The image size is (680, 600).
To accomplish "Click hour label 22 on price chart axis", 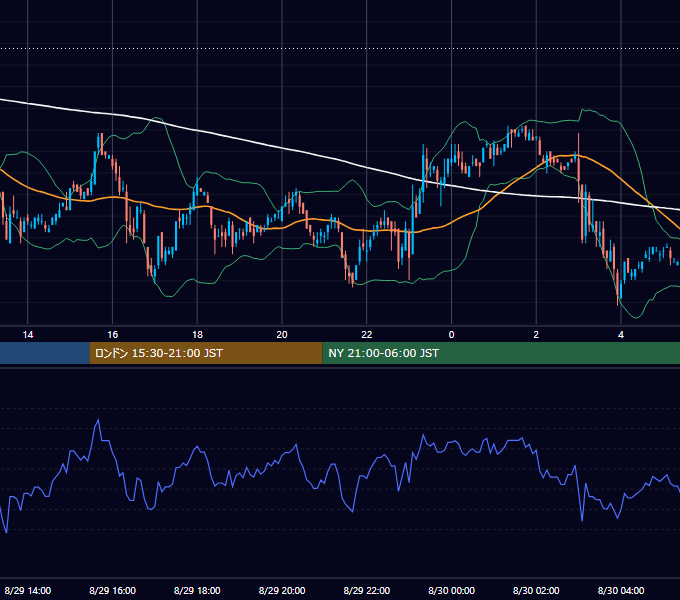I will [367, 335].
